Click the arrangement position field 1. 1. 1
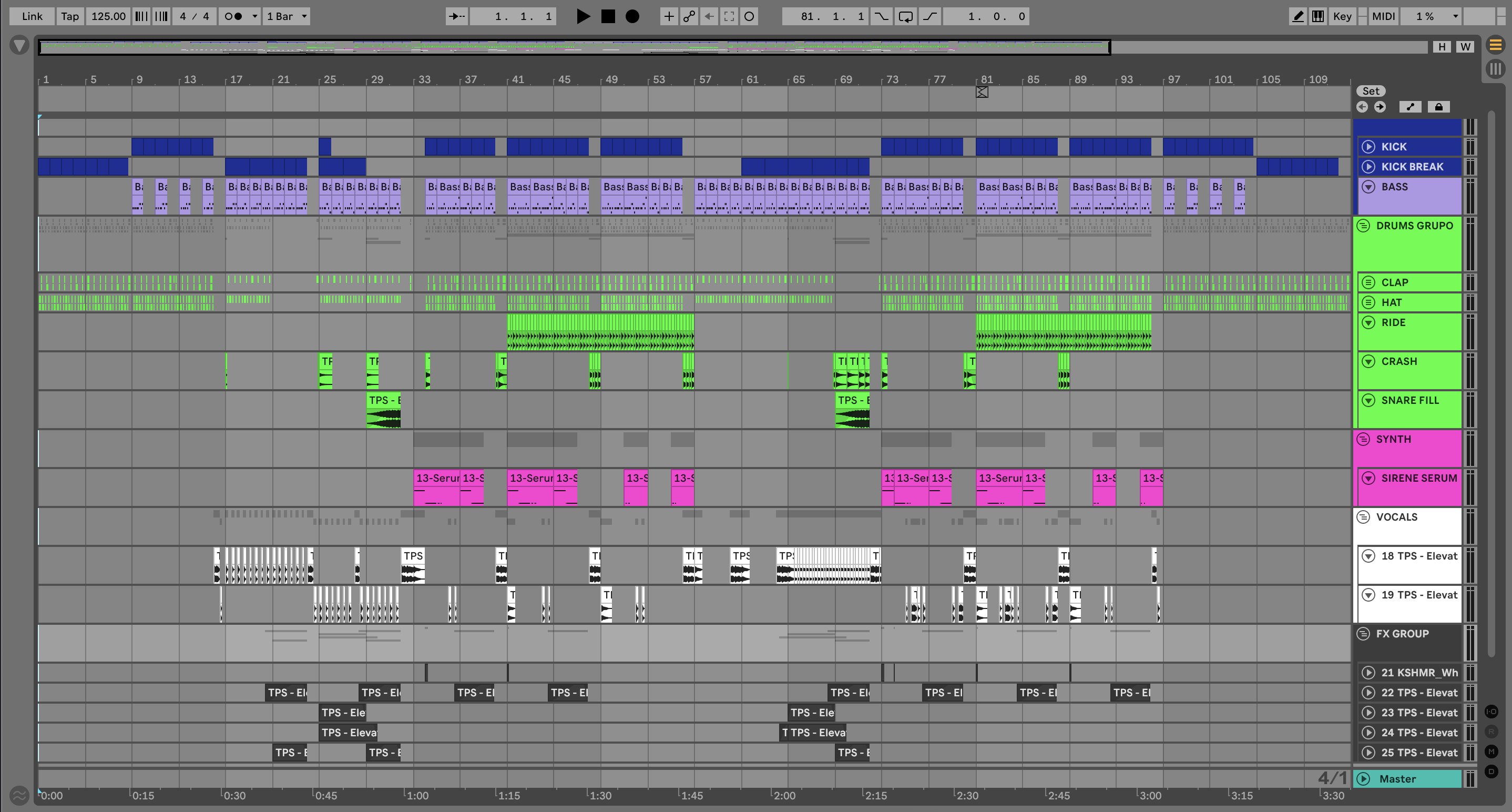The width and height of the screenshot is (1512, 812). 514,16
